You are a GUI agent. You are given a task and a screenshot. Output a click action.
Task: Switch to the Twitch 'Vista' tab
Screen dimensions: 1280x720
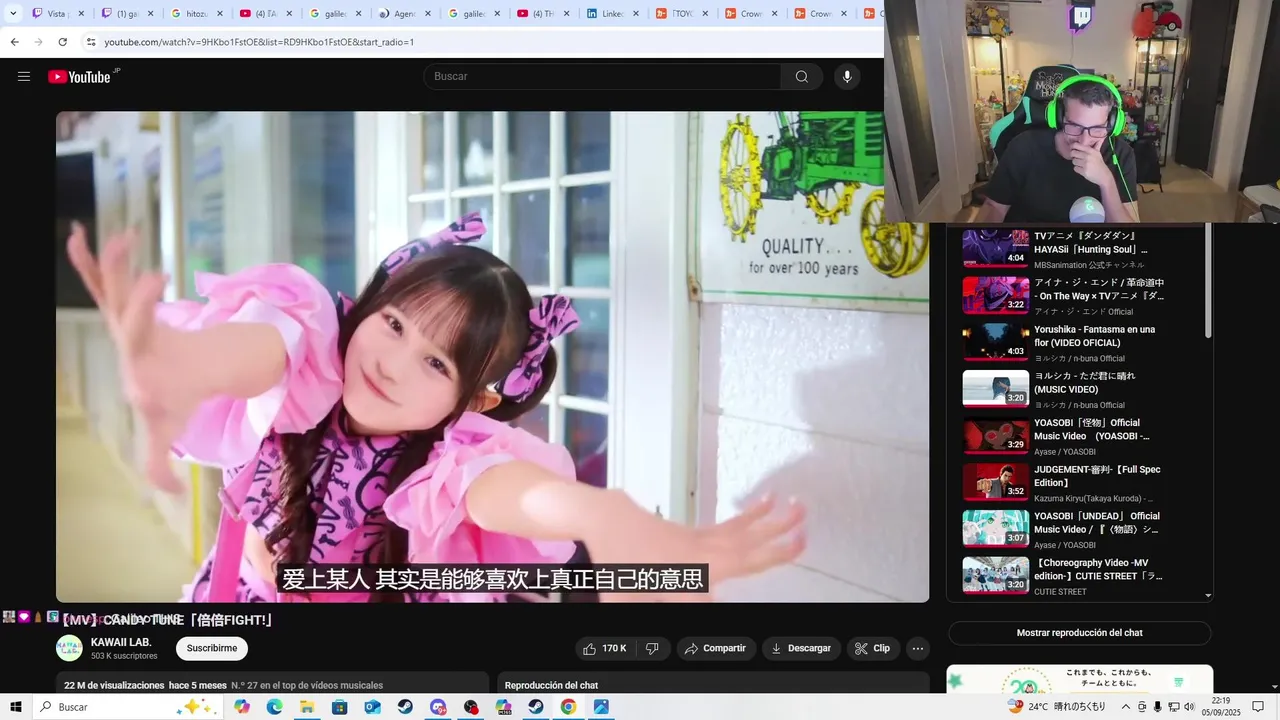56,14
